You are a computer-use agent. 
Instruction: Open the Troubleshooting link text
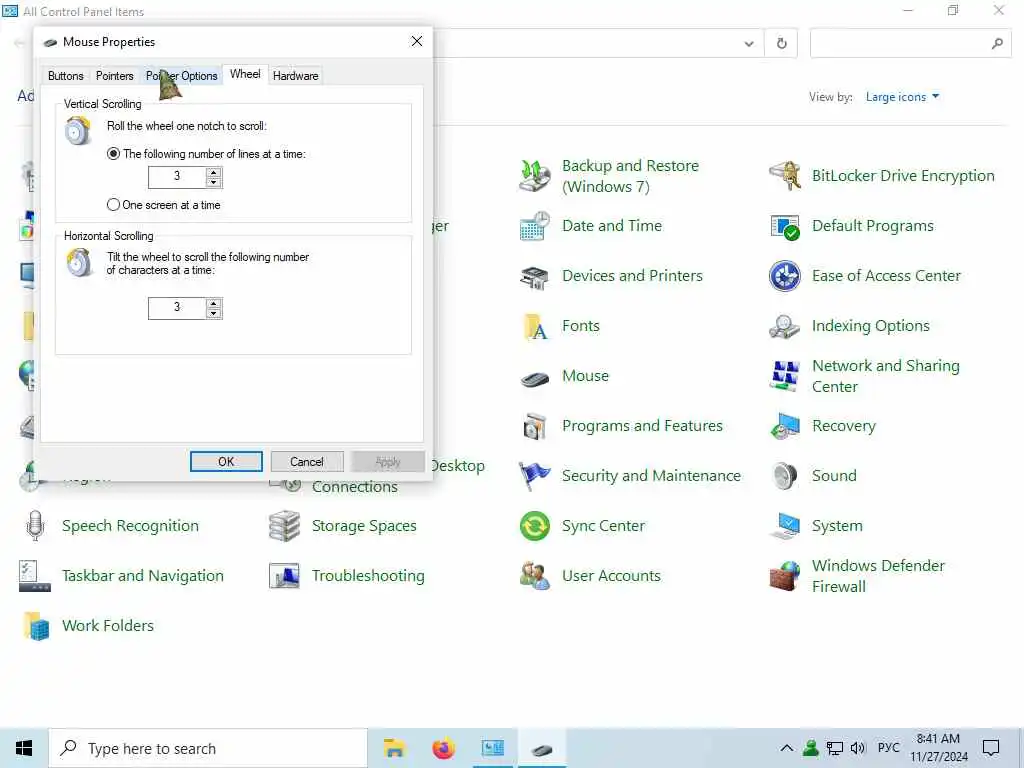click(368, 576)
